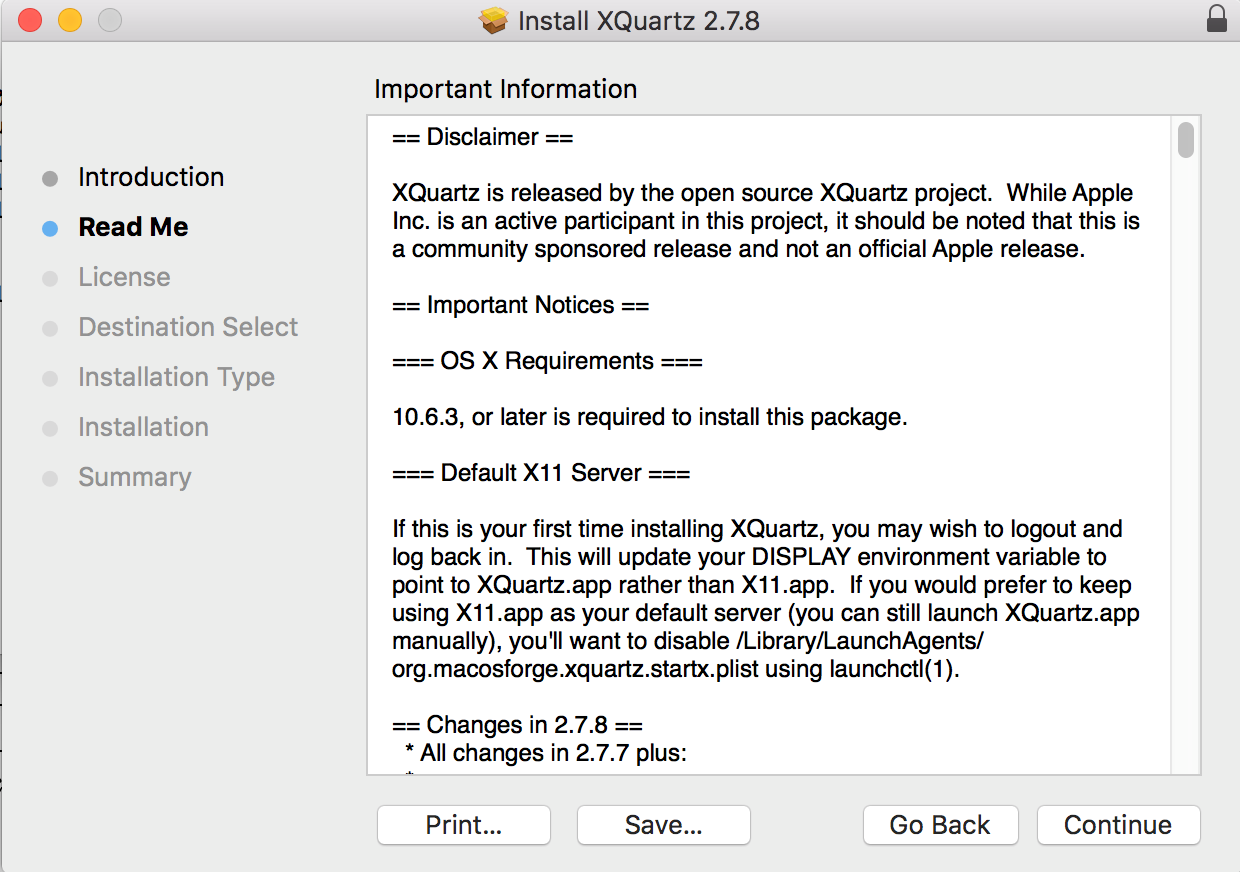Click the License step label

[124, 277]
